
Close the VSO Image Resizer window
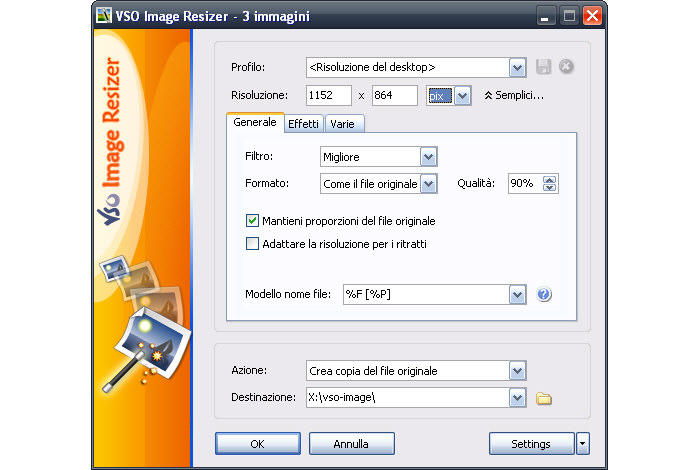(x=592, y=17)
